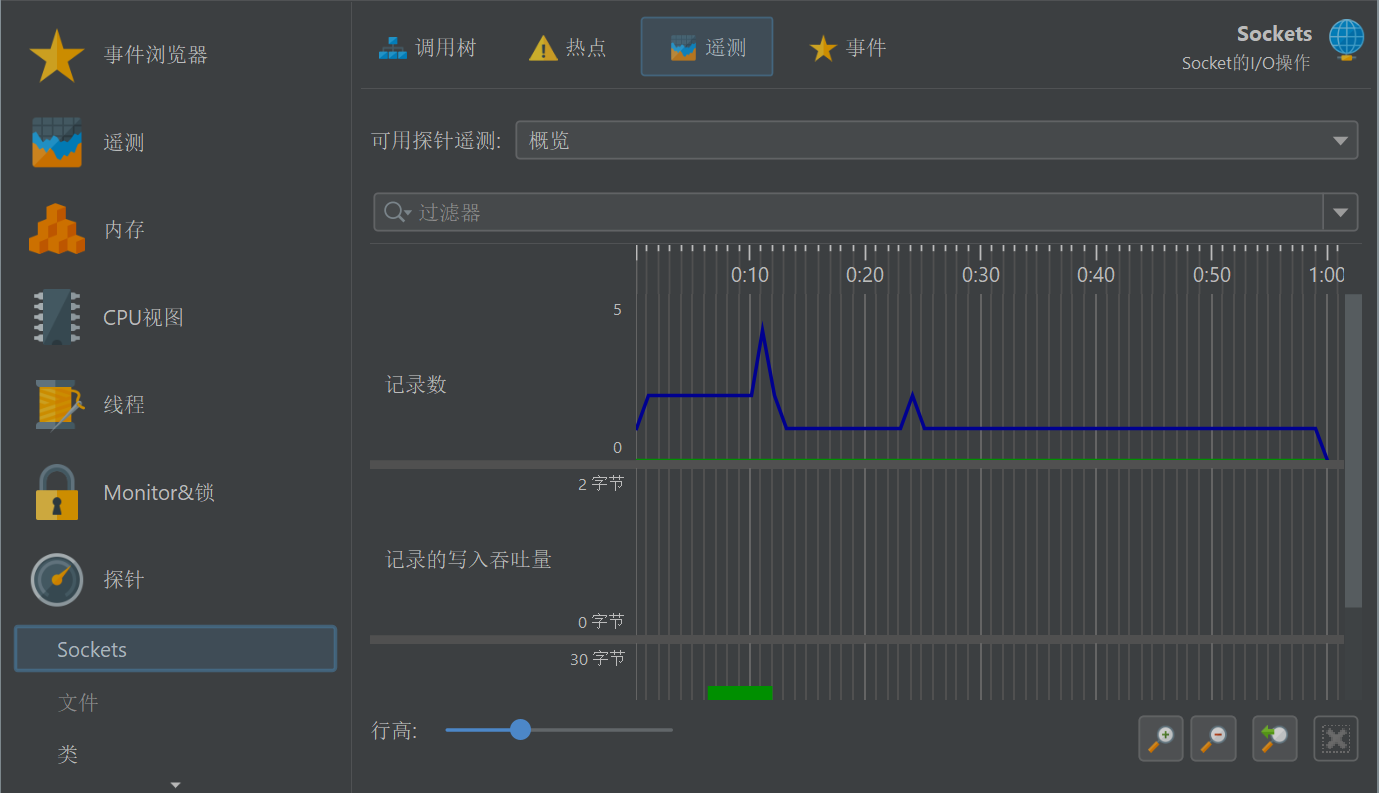Image resolution: width=1379 pixels, height=793 pixels.
Task: Select the 遥测 tab in top bar
Action: tap(707, 47)
